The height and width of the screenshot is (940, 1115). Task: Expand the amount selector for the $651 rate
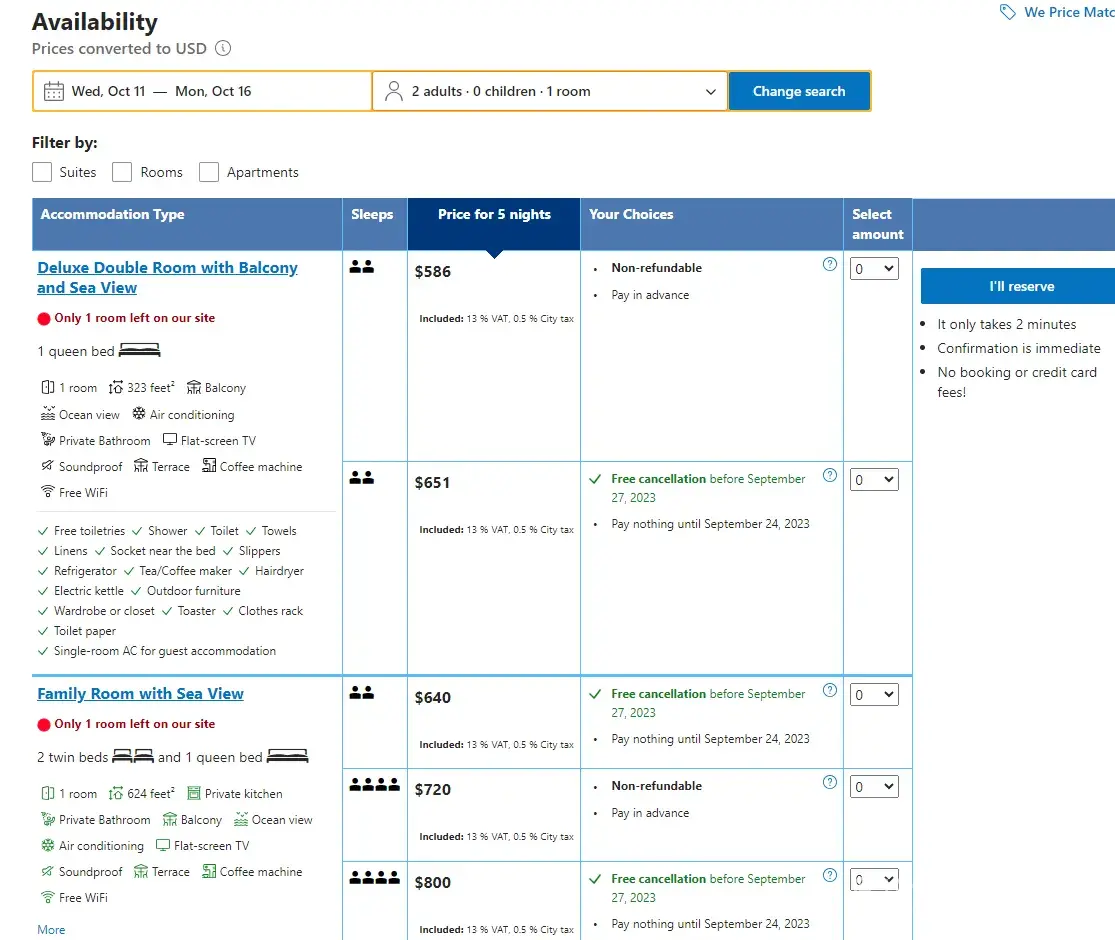coord(874,480)
